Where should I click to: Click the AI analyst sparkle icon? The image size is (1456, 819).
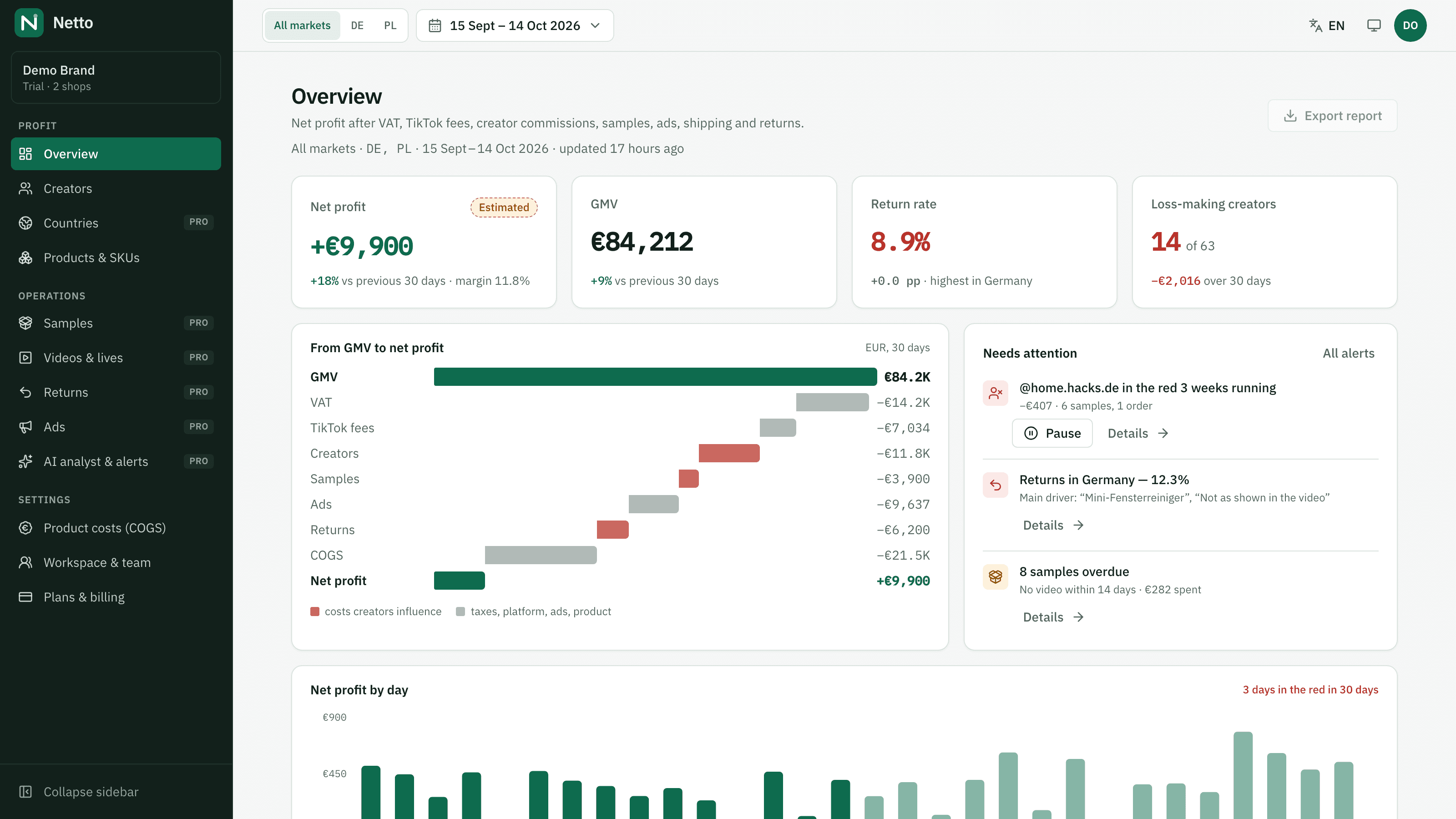[x=25, y=461]
